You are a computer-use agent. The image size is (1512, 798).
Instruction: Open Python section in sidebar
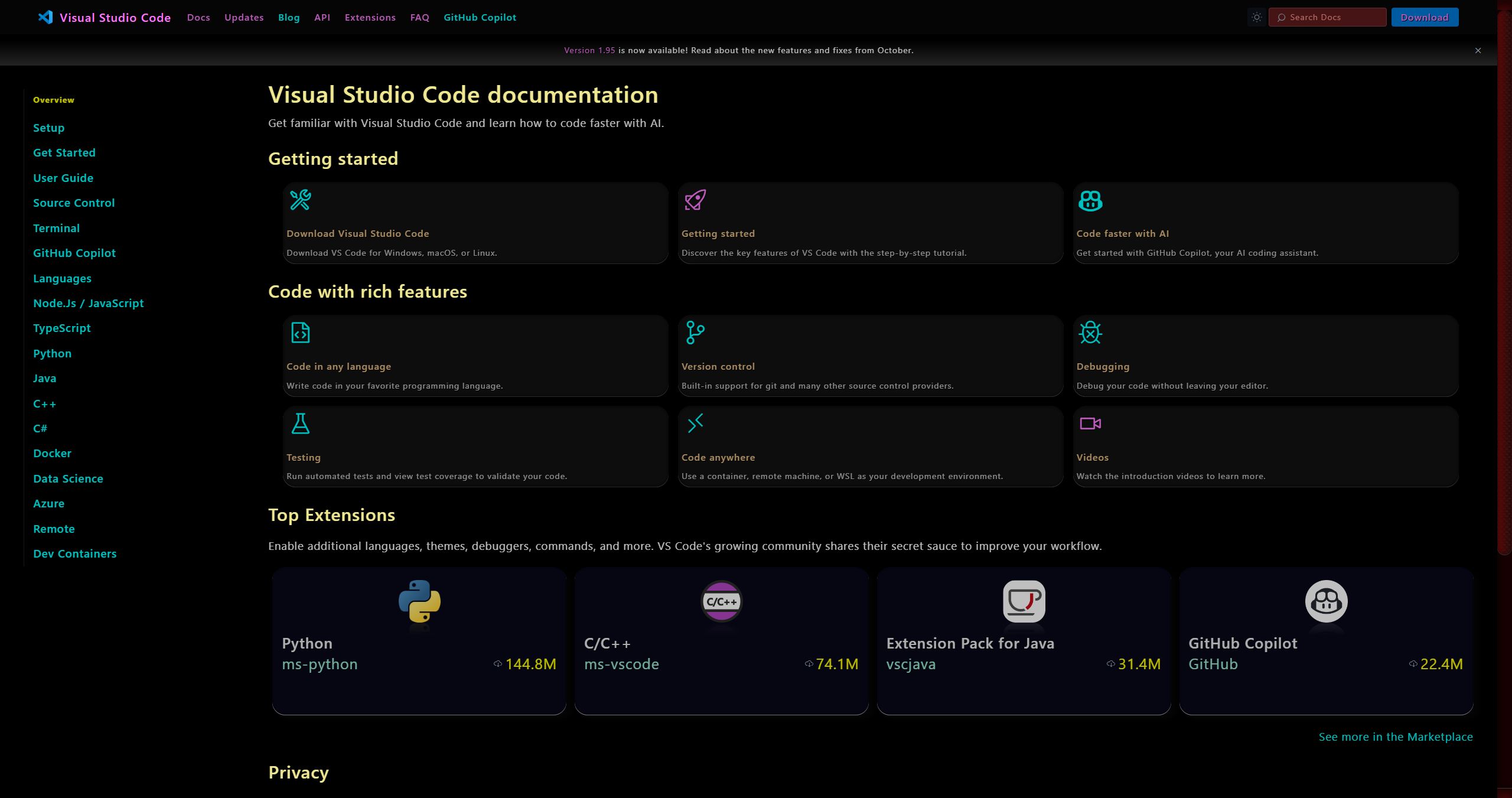point(52,354)
